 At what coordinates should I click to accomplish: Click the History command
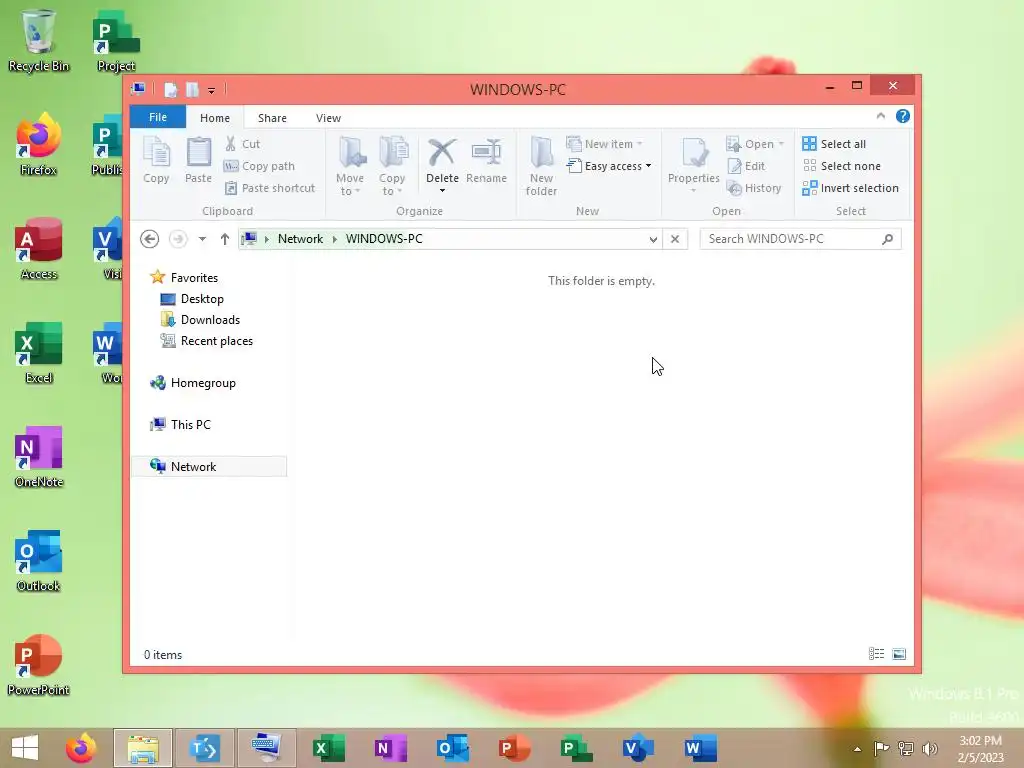click(x=754, y=188)
